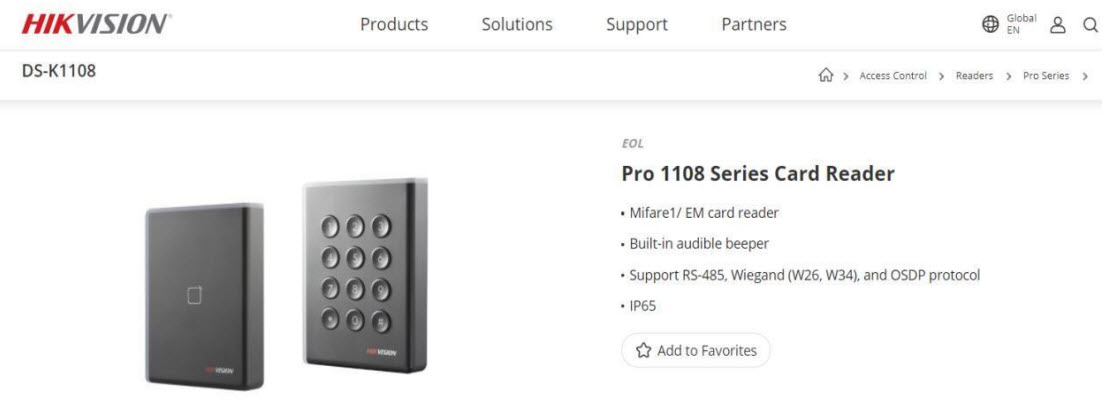Go home via breadcrumb house icon
Image resolution: width=1104 pixels, height=407 pixels.
[825, 76]
